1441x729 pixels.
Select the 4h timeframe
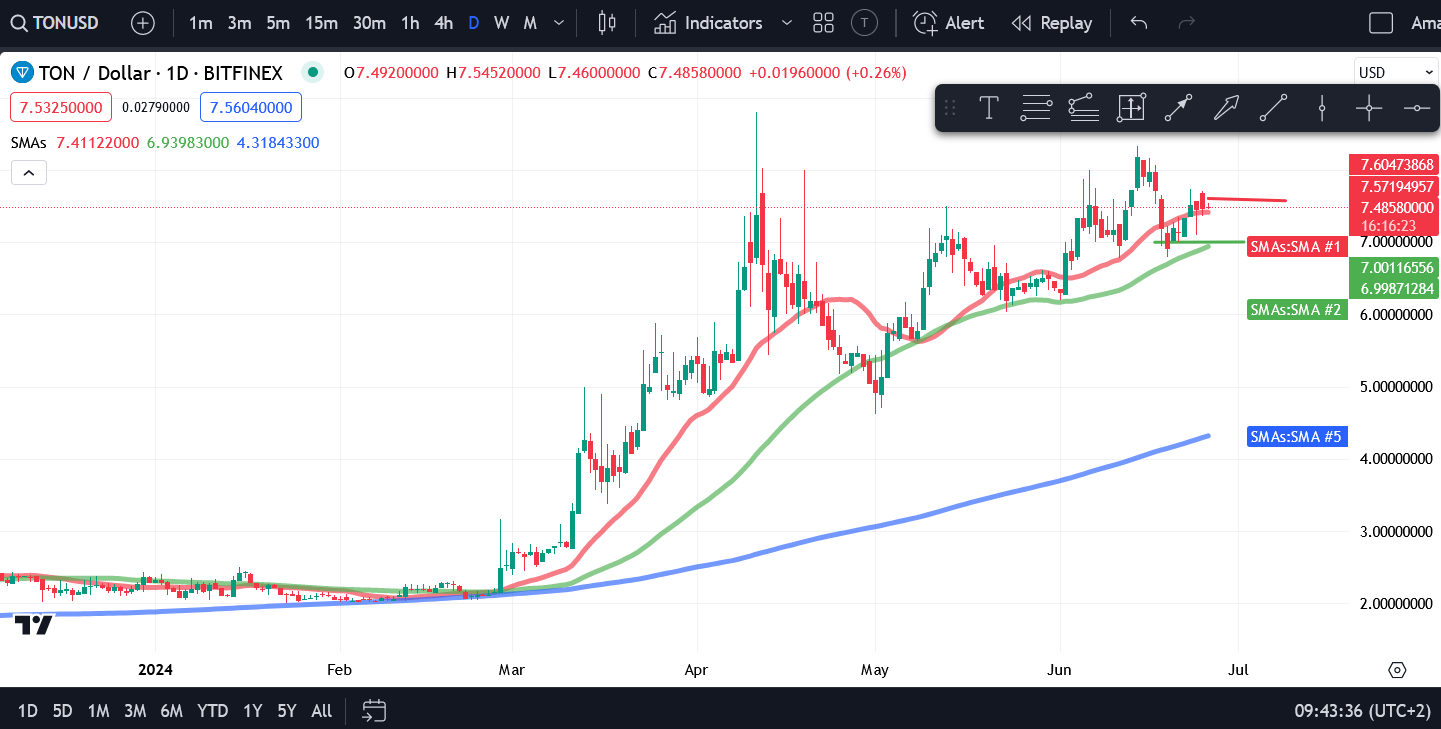(443, 23)
